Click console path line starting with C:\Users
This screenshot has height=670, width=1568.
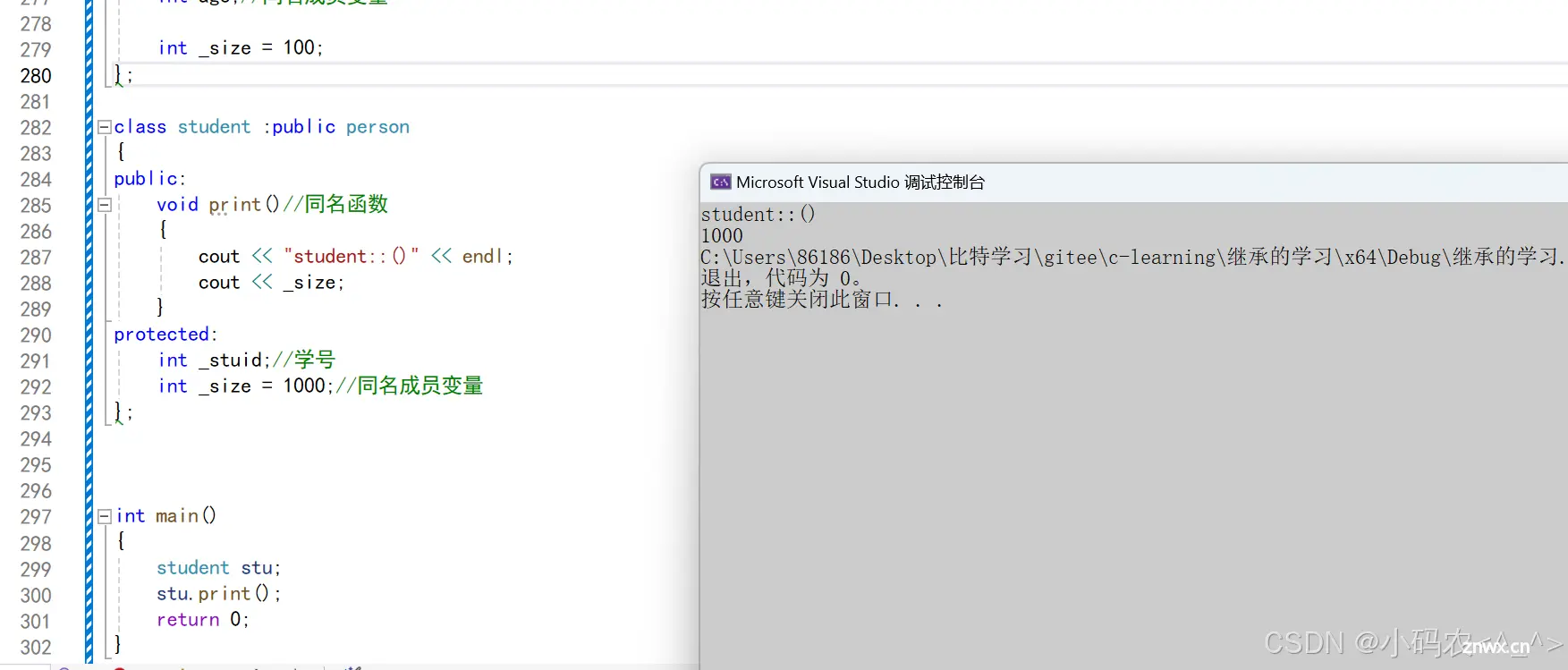1132,258
